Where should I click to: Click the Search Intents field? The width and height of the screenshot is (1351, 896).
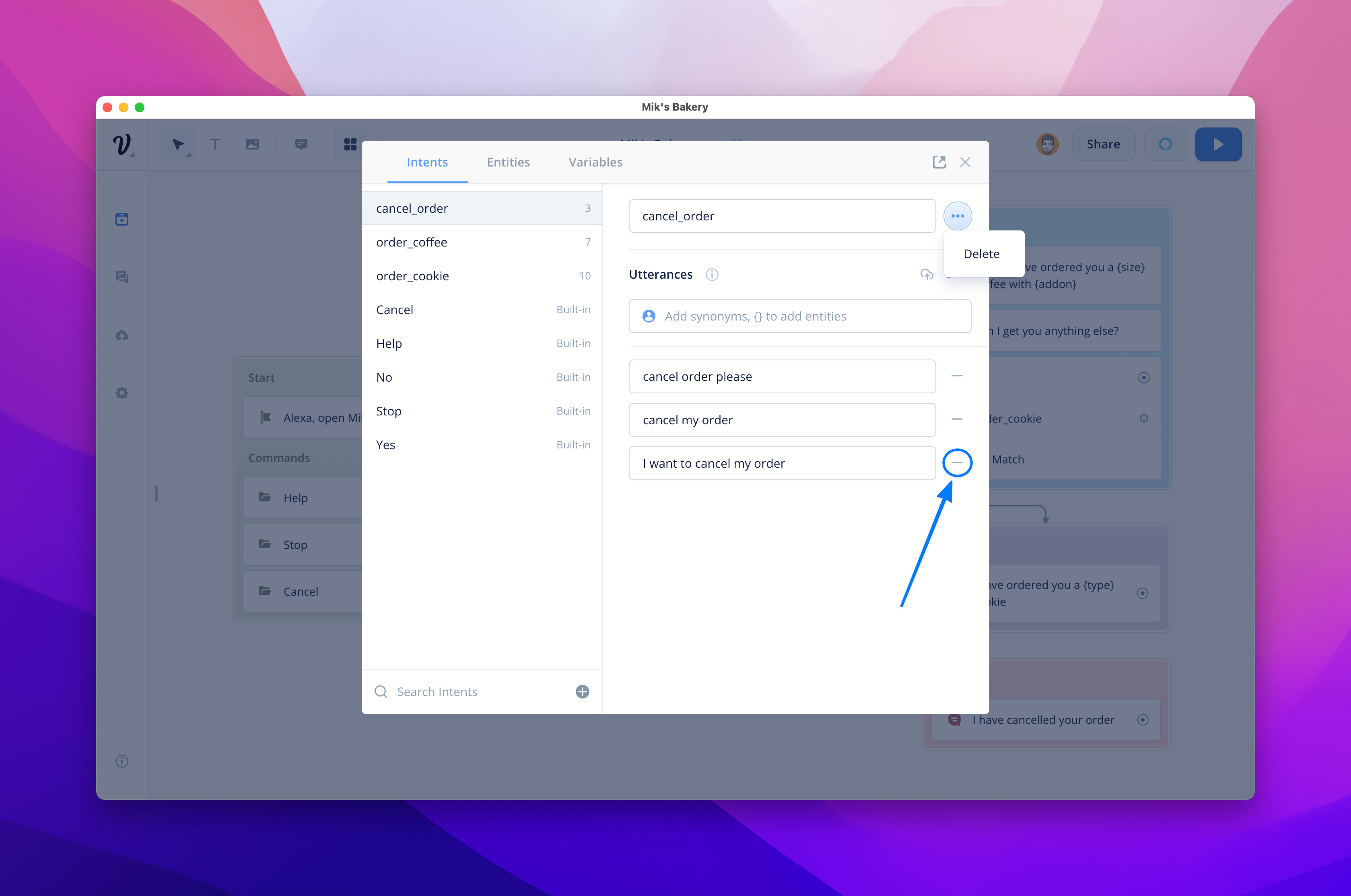[482, 692]
